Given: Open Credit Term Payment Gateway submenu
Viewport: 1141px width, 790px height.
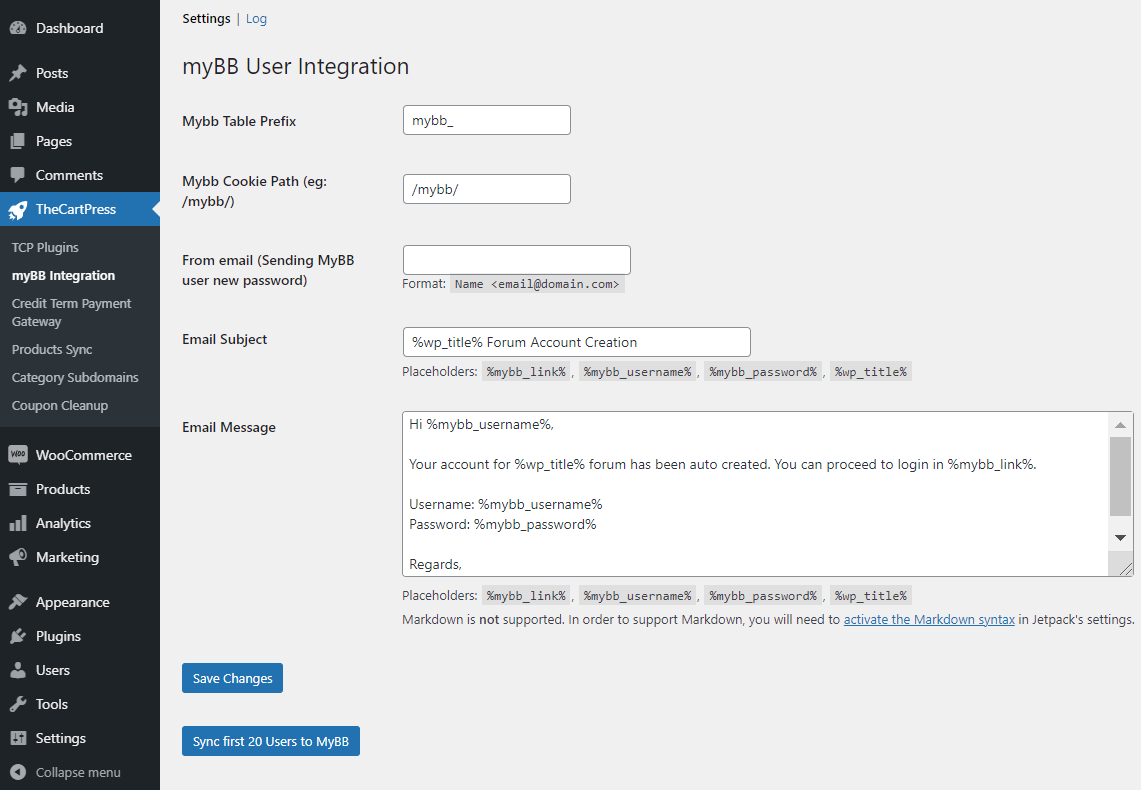Looking at the screenshot, I should point(71,312).
